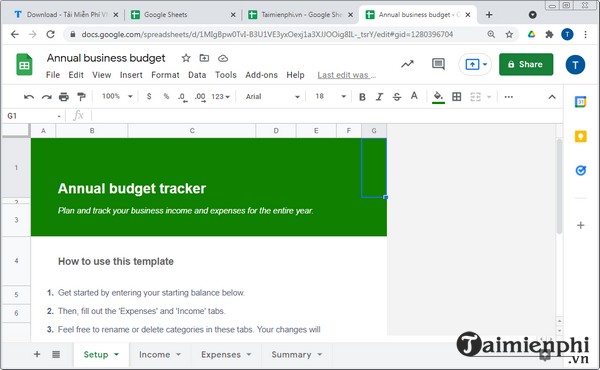Open the Calendar side panel icon
This screenshot has width=600, height=370.
(580, 102)
